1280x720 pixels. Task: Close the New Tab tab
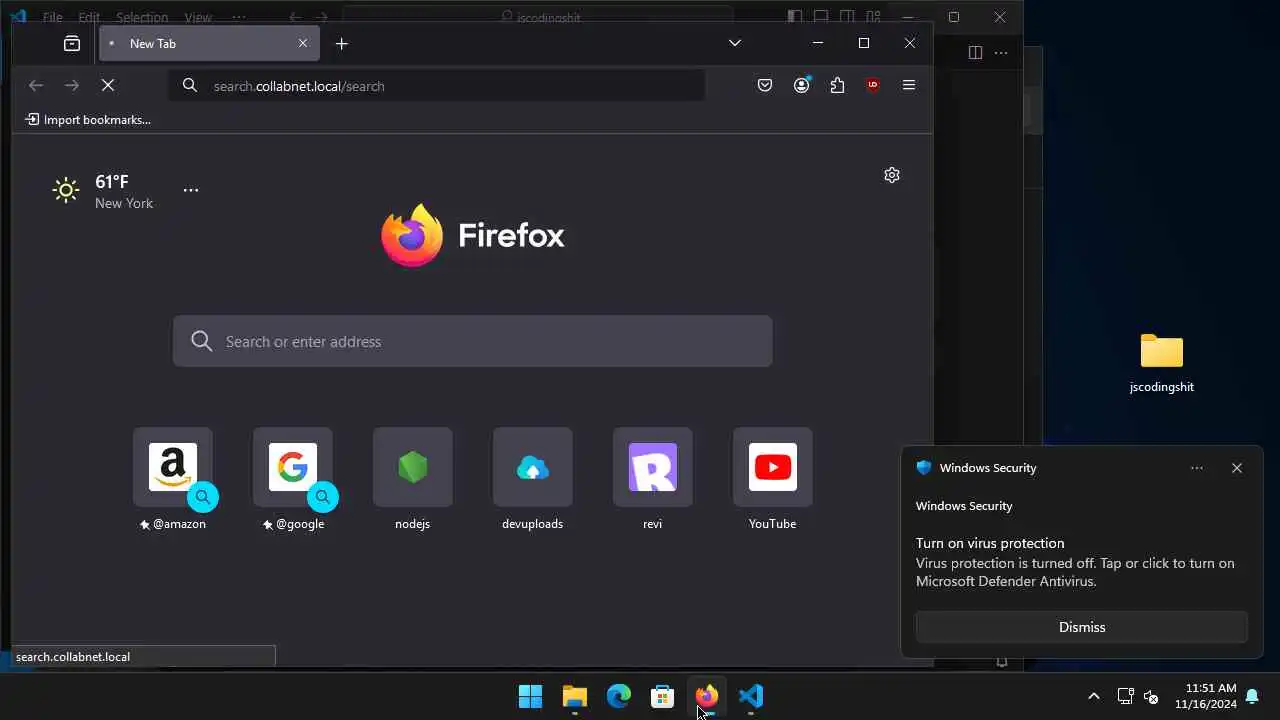pyautogui.click(x=303, y=43)
